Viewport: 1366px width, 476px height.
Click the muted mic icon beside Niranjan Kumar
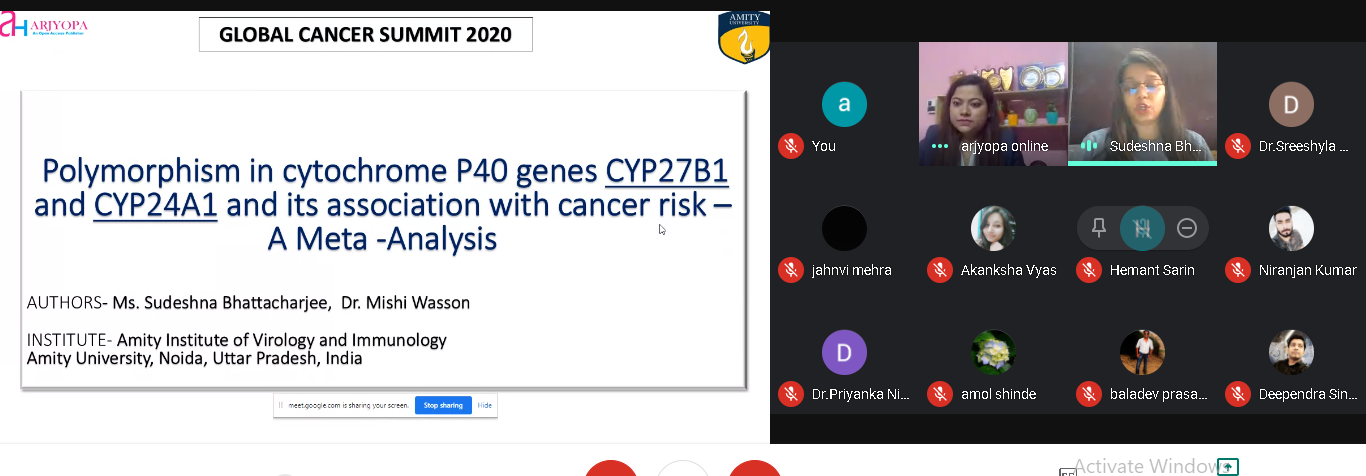(x=1238, y=270)
